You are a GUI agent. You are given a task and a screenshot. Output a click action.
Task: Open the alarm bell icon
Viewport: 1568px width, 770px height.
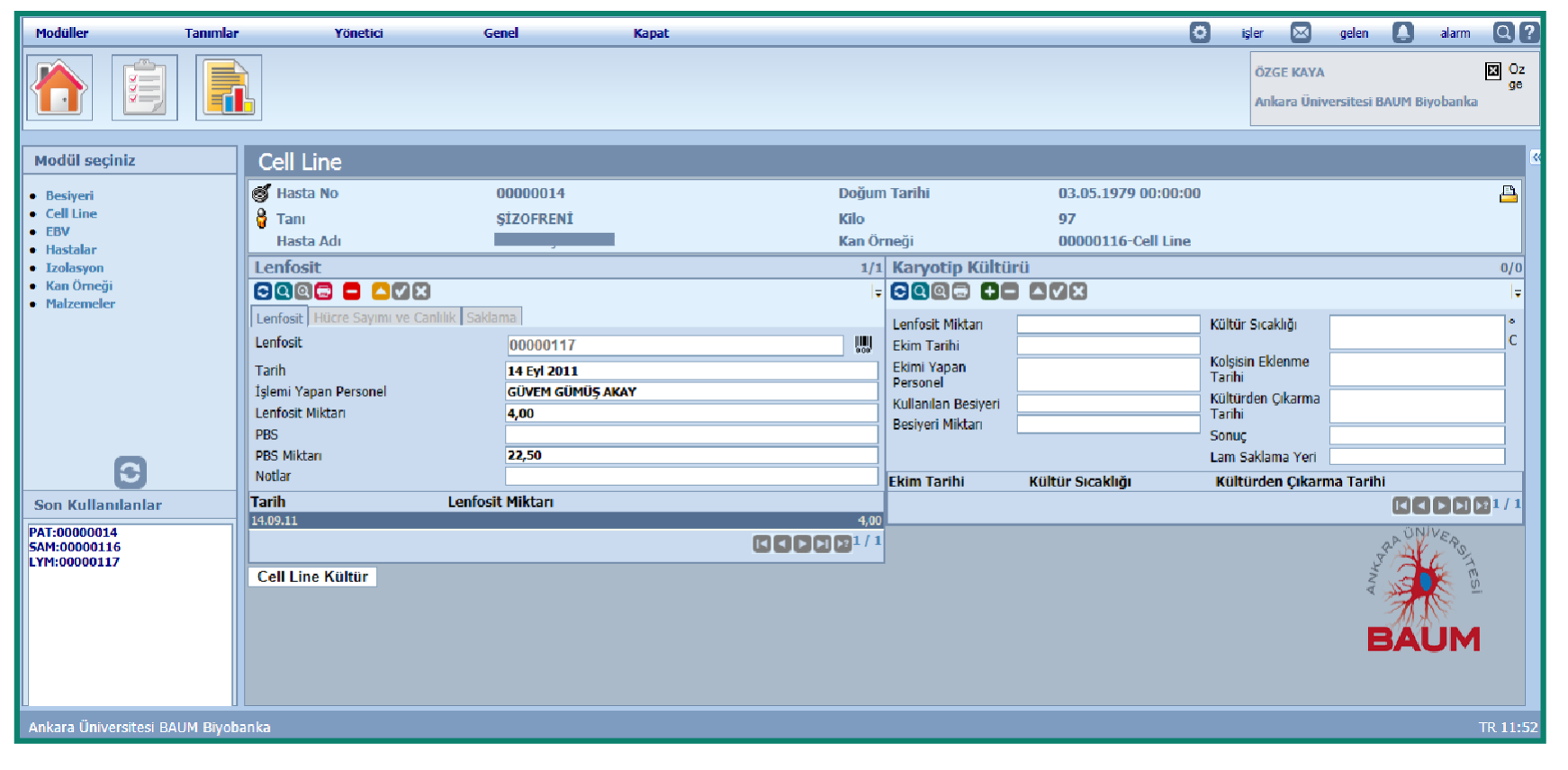coord(1402,33)
